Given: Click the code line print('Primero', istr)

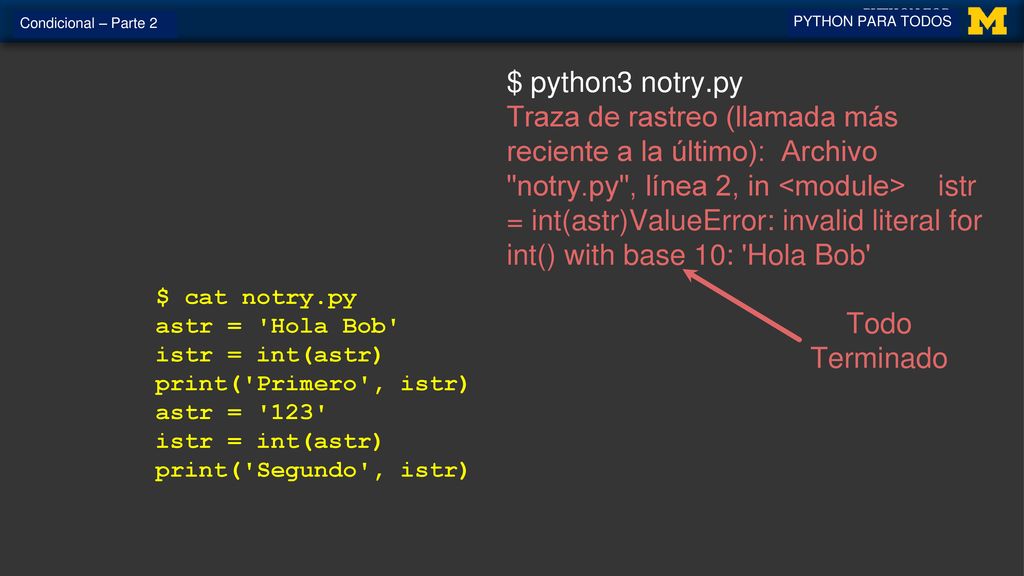Looking at the screenshot, I should 312,384.
